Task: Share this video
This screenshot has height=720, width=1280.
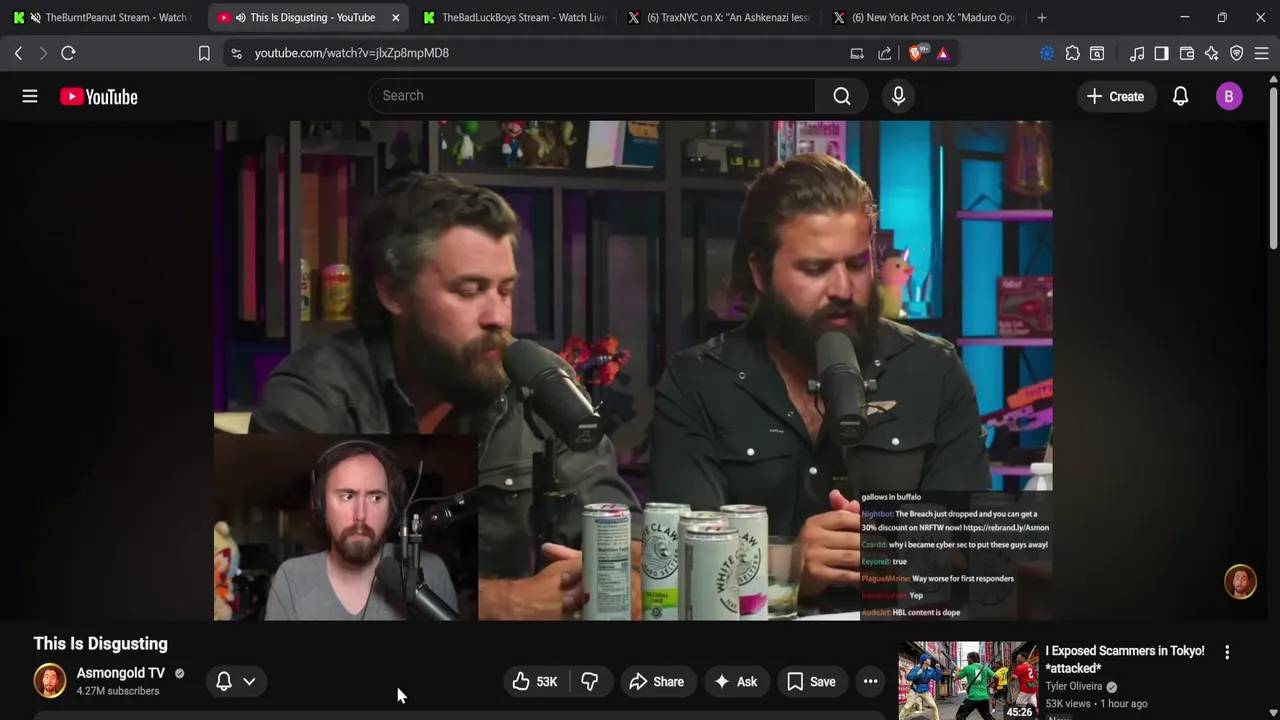Action: click(x=656, y=682)
